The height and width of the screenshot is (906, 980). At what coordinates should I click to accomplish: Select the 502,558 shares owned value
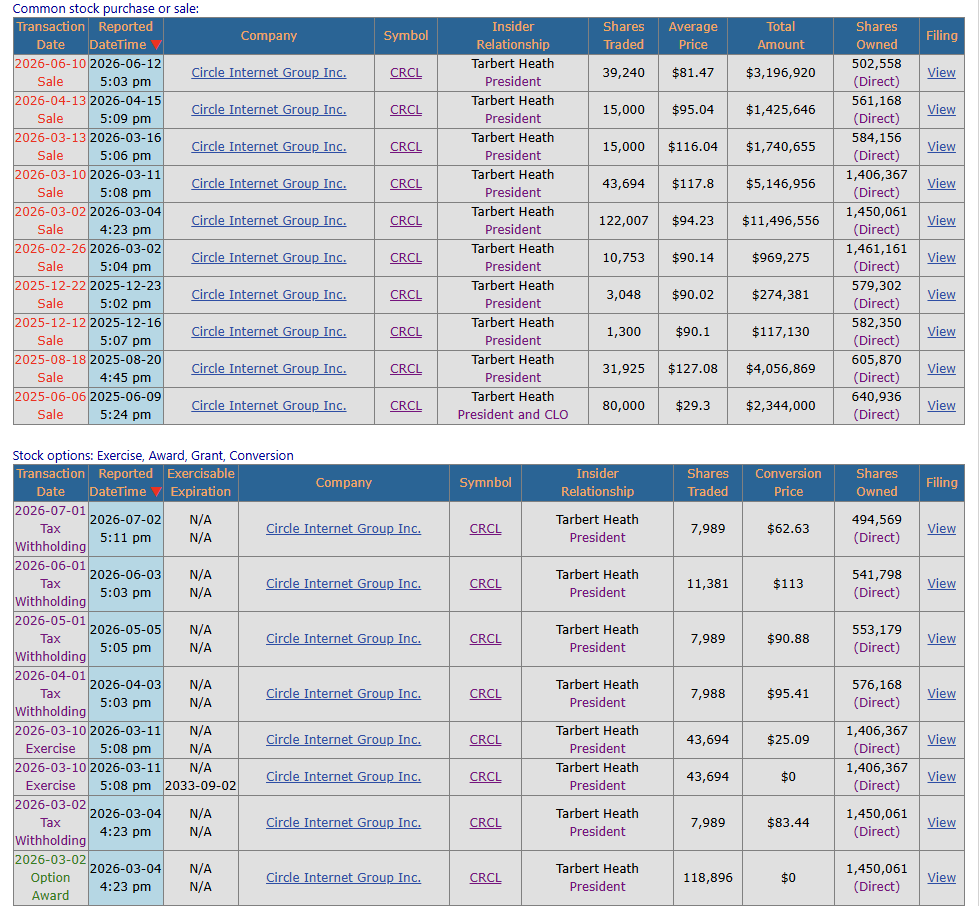(x=877, y=64)
